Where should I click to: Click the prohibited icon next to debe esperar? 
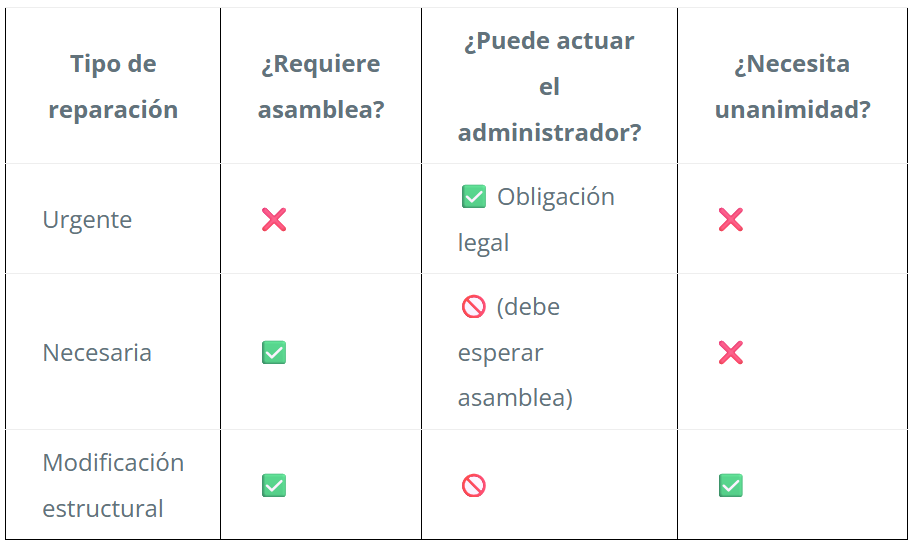(474, 306)
